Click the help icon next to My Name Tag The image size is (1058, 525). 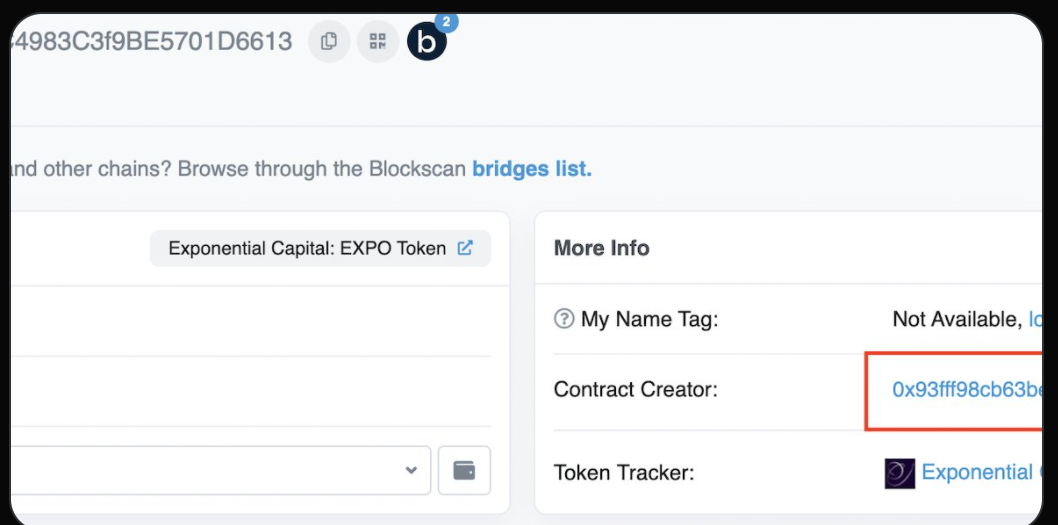[x=563, y=319]
